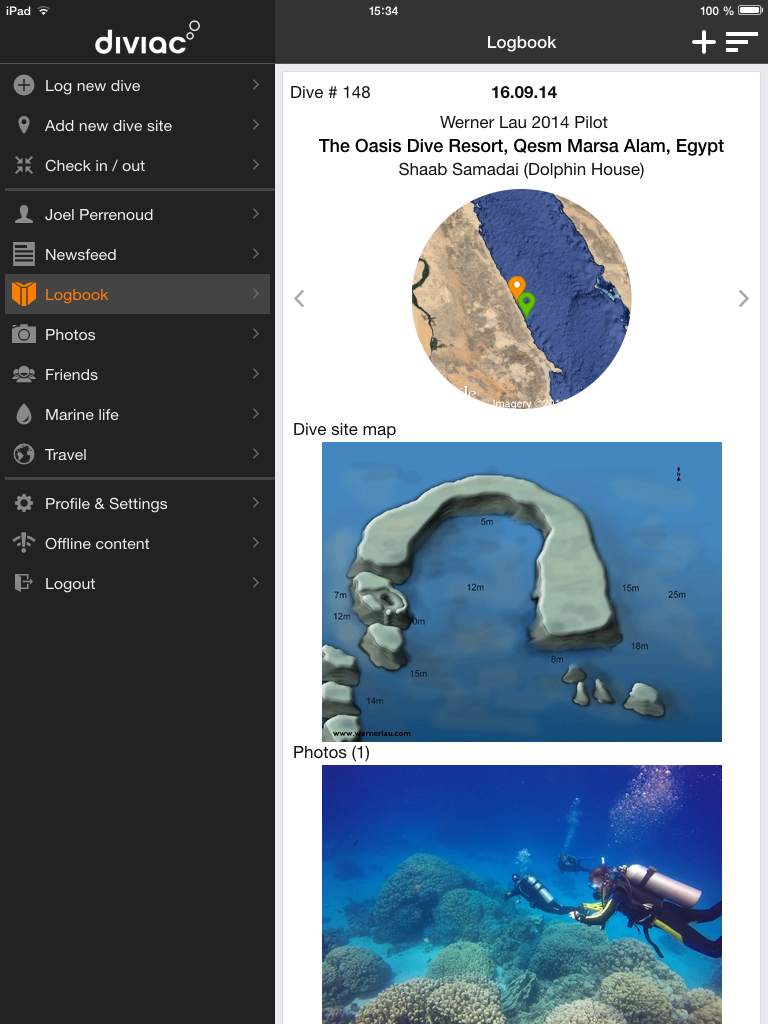Open the sort/filter lines icon in header
Viewport: 768px width, 1024px height.
[741, 42]
